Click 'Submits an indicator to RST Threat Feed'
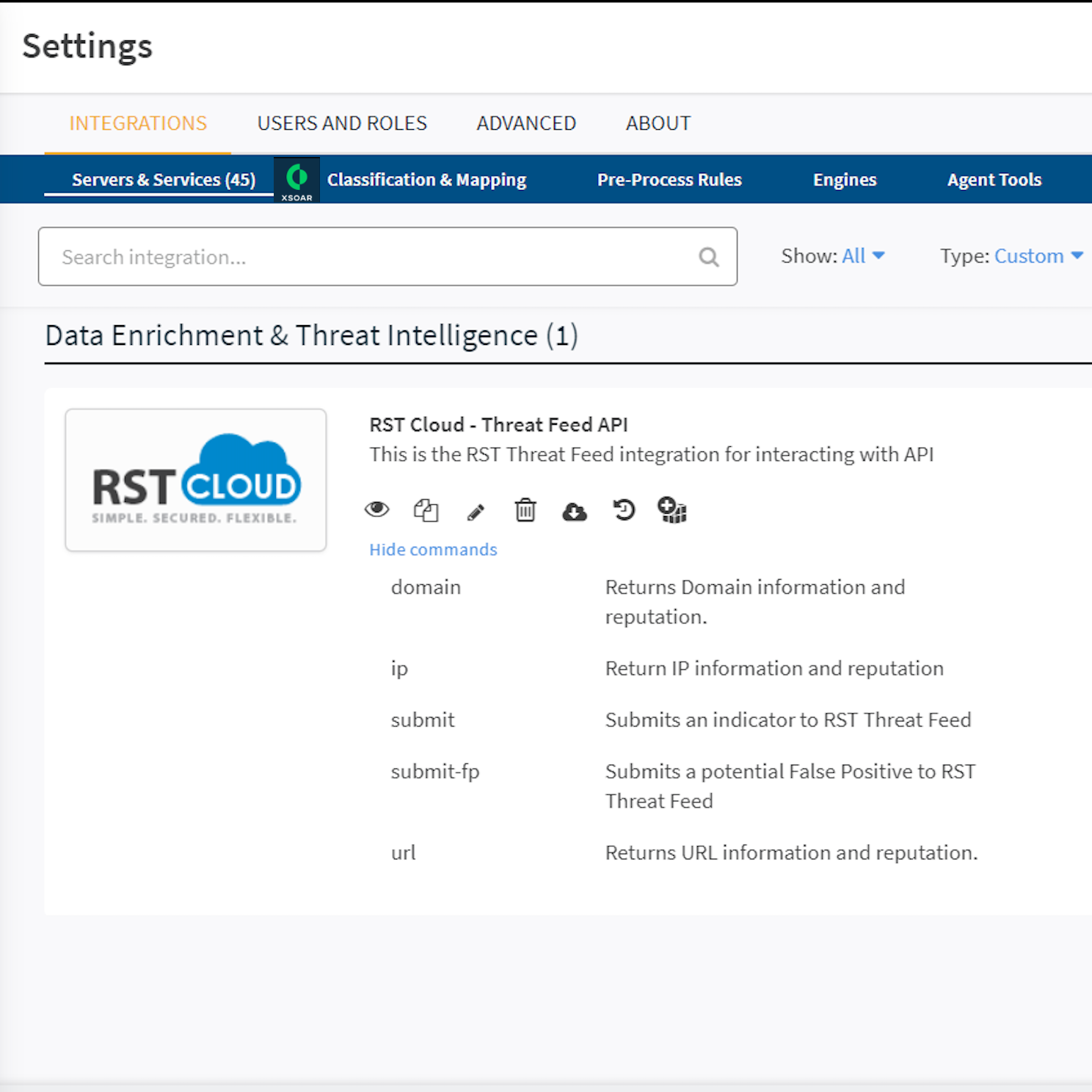Viewport: 1092px width, 1092px height. click(788, 720)
